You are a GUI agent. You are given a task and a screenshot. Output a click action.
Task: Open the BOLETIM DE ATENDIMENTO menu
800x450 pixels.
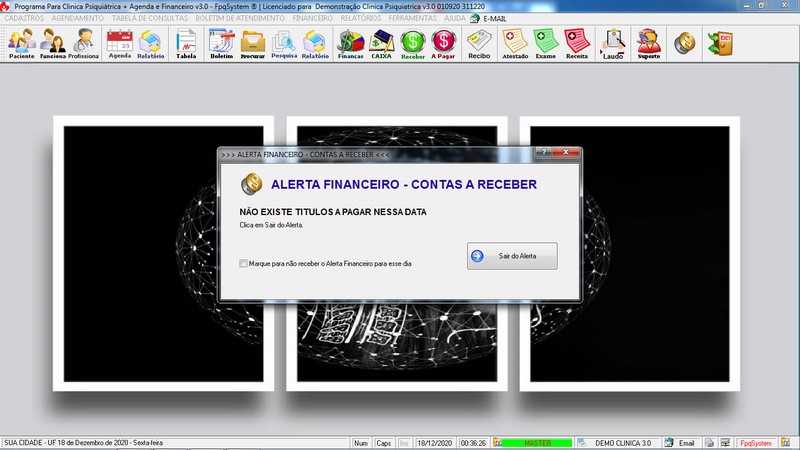tap(240, 18)
